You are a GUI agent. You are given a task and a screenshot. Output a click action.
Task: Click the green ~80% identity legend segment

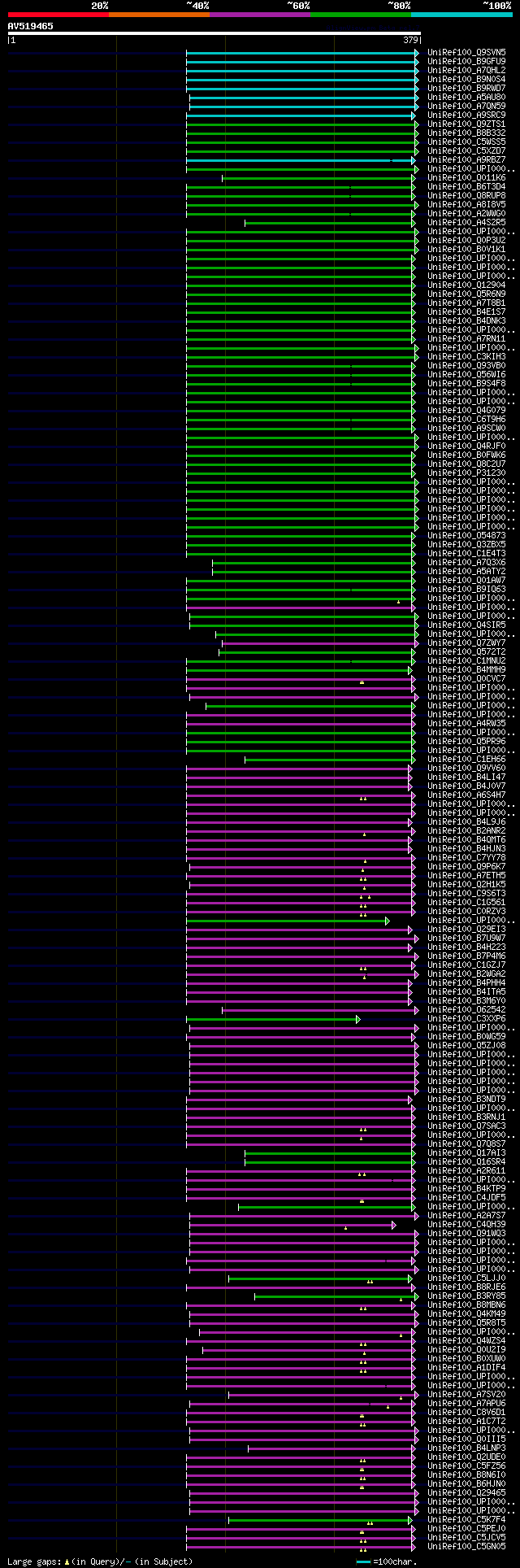[360, 15]
